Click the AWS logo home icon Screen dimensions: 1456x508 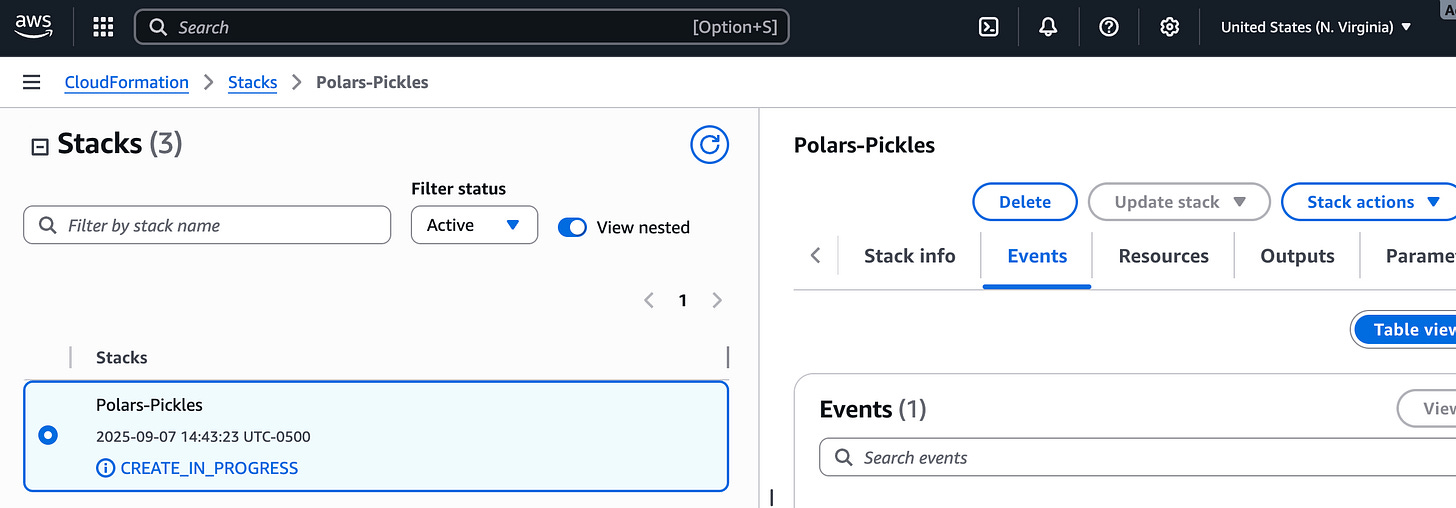pos(34,26)
